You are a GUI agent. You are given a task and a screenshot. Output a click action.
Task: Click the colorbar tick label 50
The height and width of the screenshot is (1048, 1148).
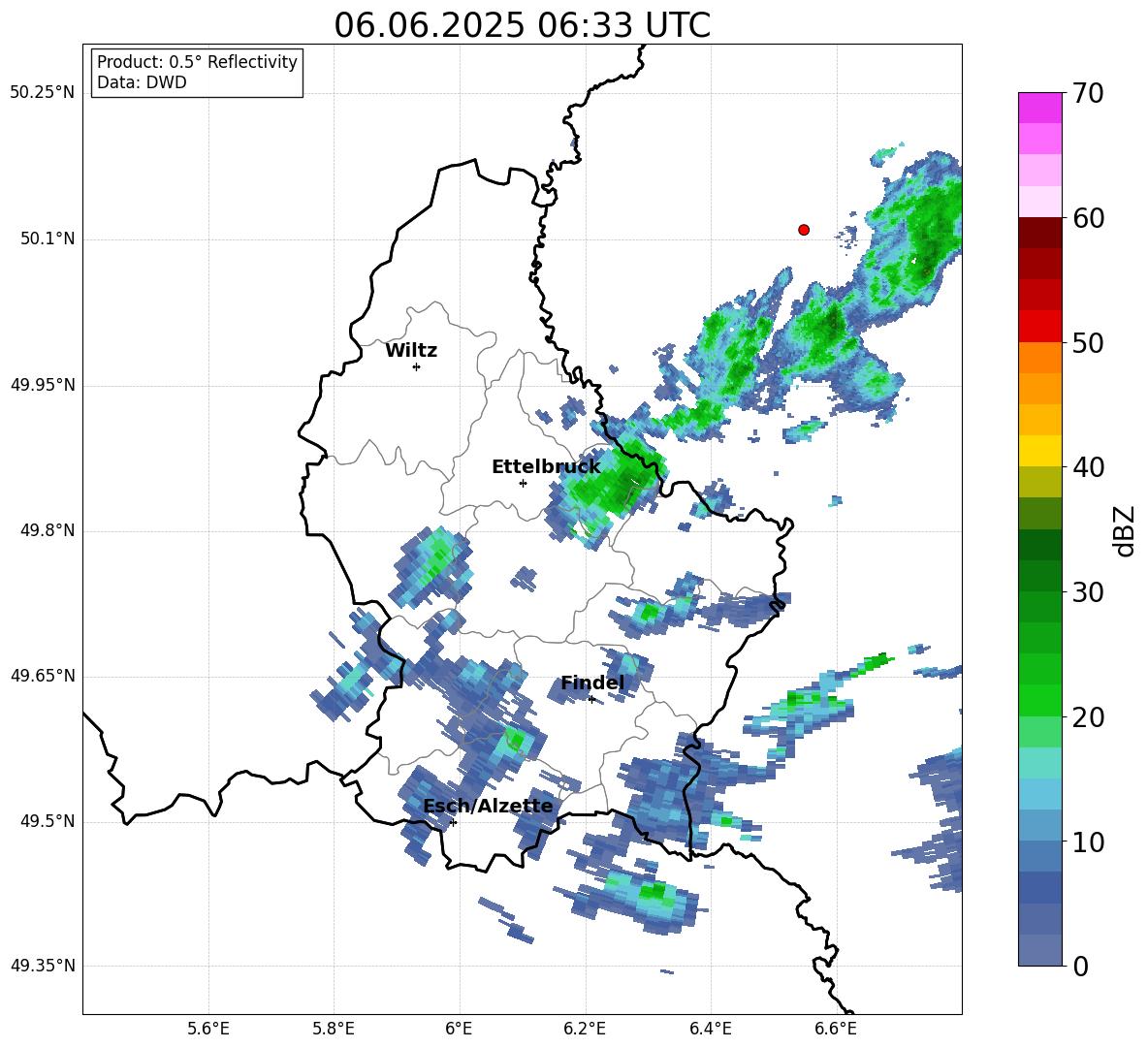1088,343
